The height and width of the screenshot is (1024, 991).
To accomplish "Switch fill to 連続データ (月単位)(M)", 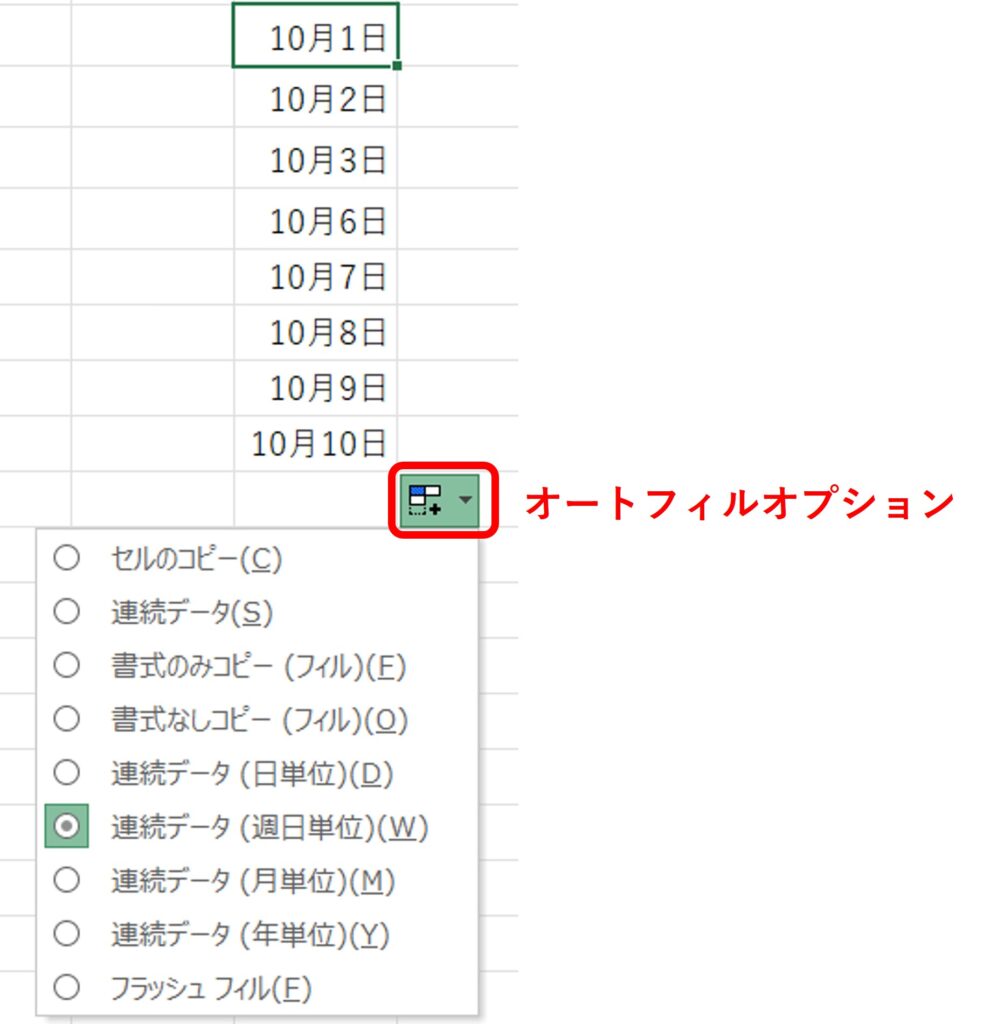I will click(x=253, y=881).
